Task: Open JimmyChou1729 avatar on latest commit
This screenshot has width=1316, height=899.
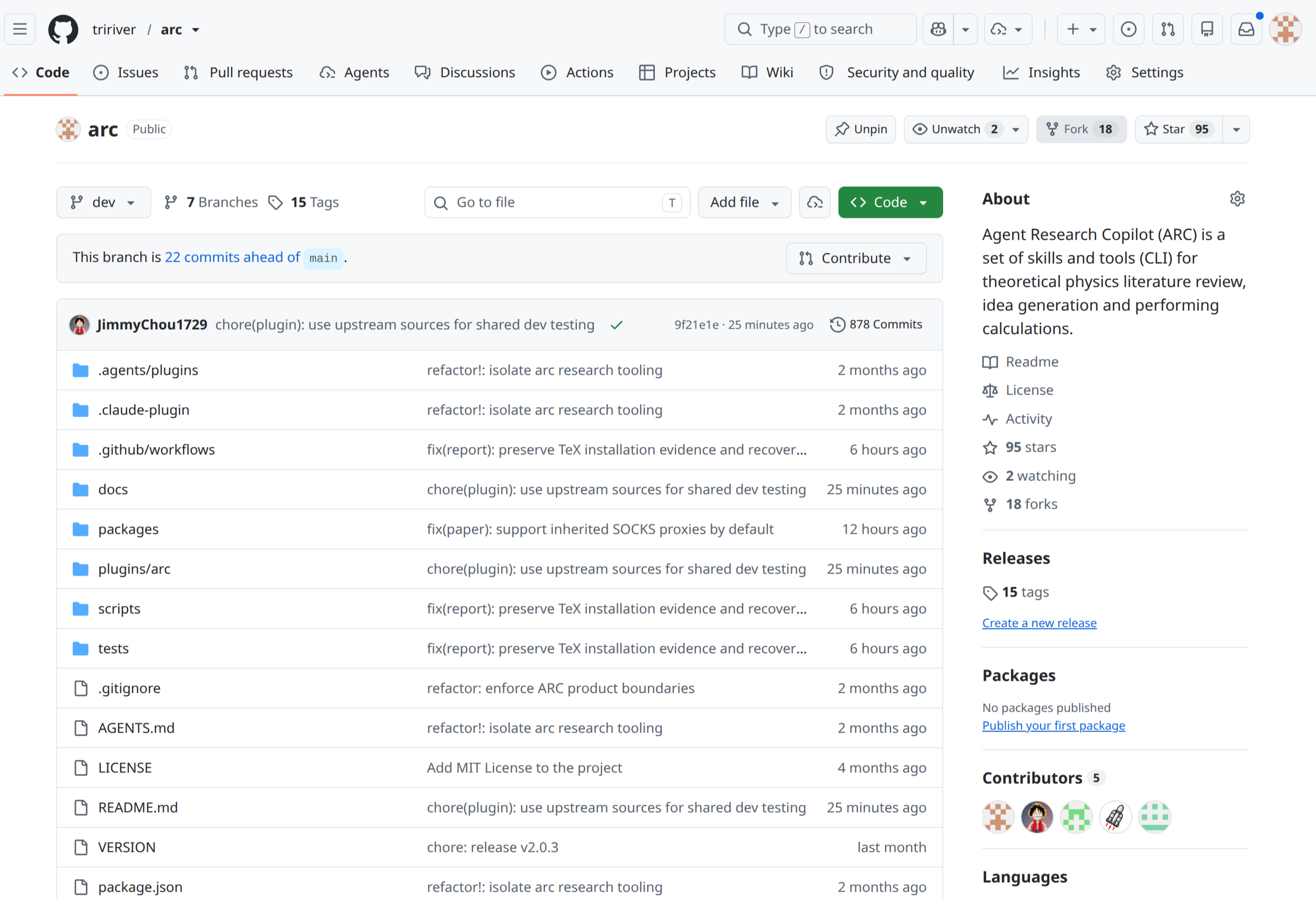Action: coord(80,324)
